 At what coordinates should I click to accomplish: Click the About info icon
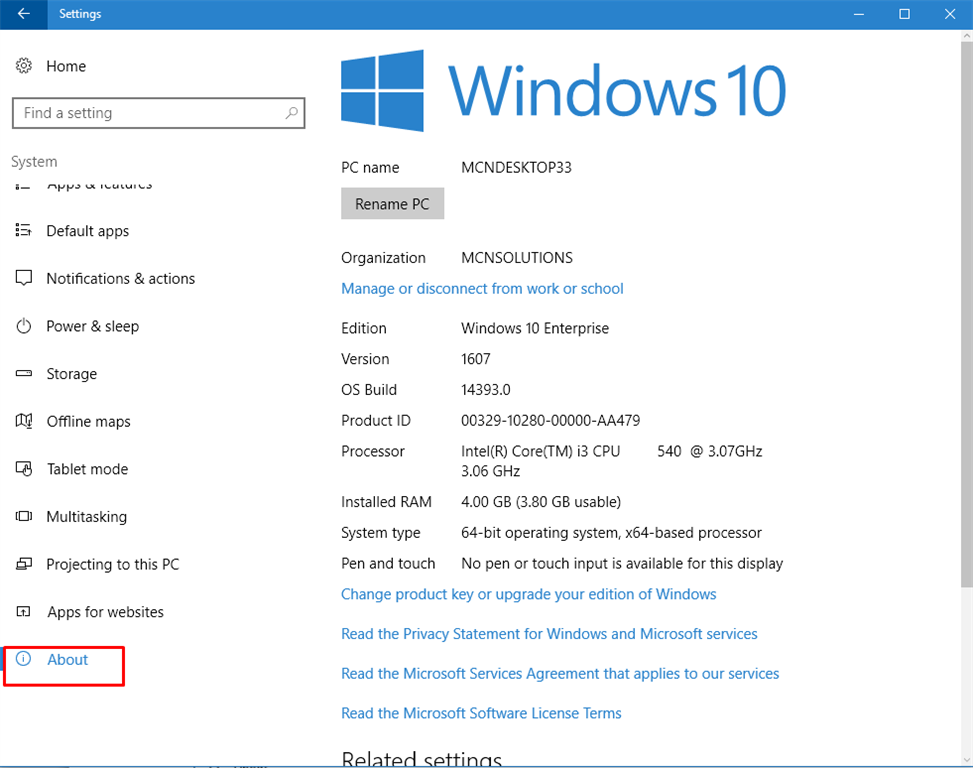23,659
